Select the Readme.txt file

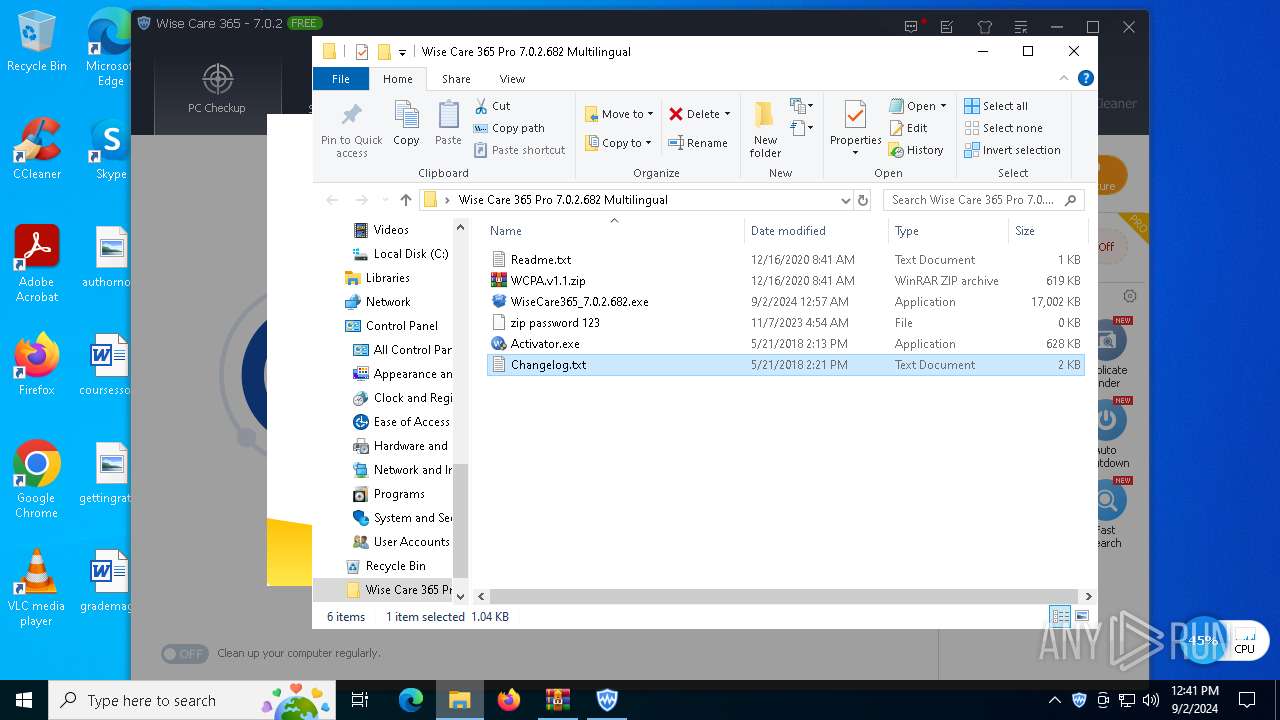pos(785,260)
